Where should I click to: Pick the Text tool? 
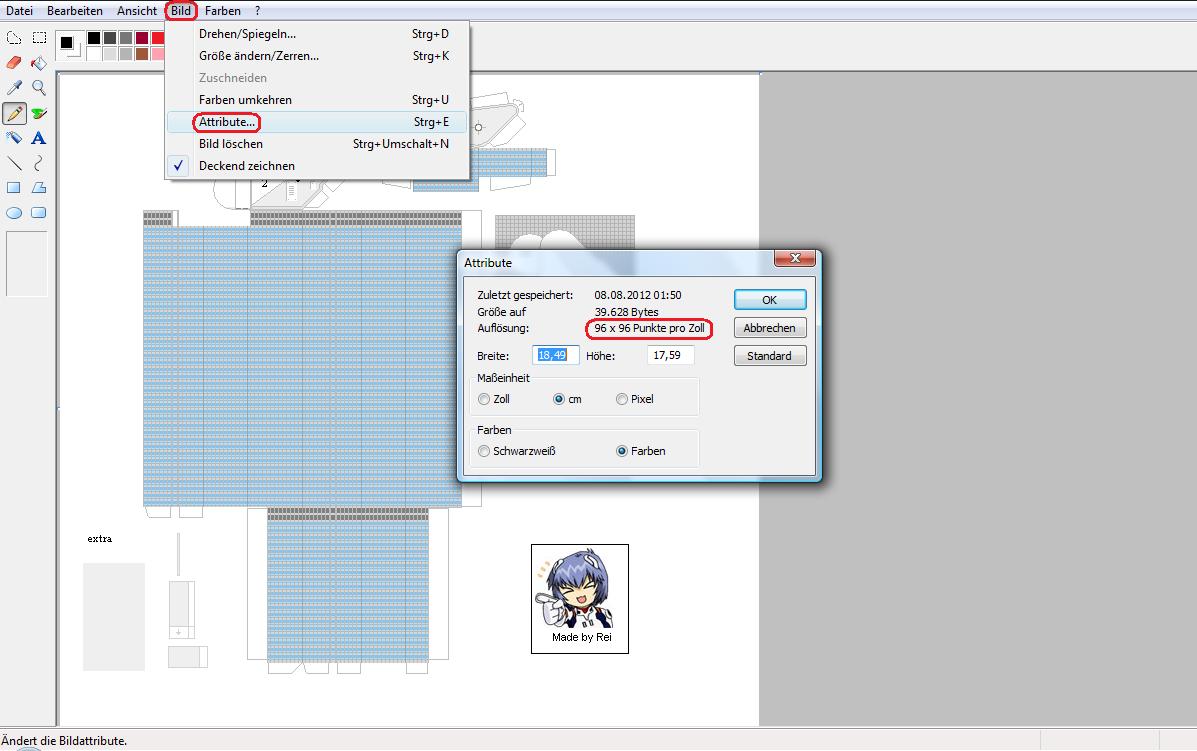tap(39, 138)
